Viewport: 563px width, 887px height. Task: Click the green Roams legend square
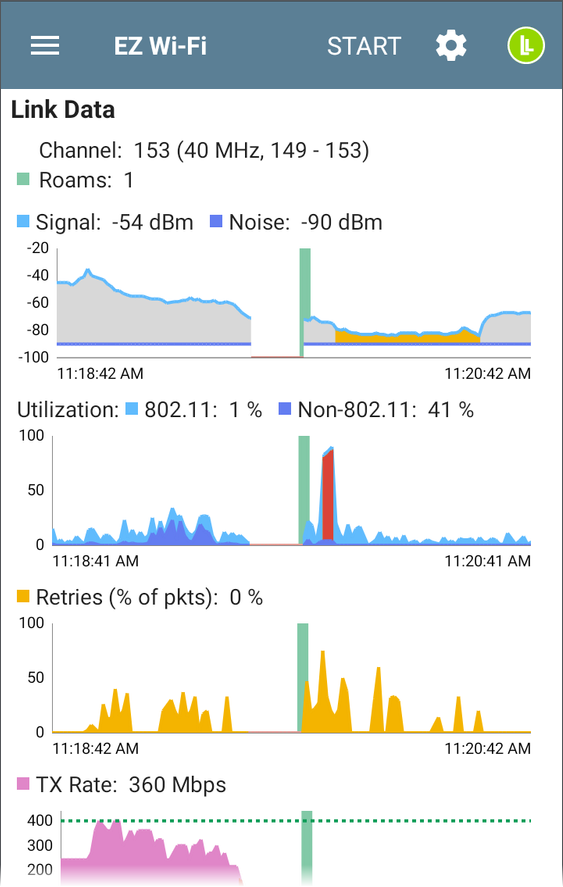pyautogui.click(x=23, y=180)
